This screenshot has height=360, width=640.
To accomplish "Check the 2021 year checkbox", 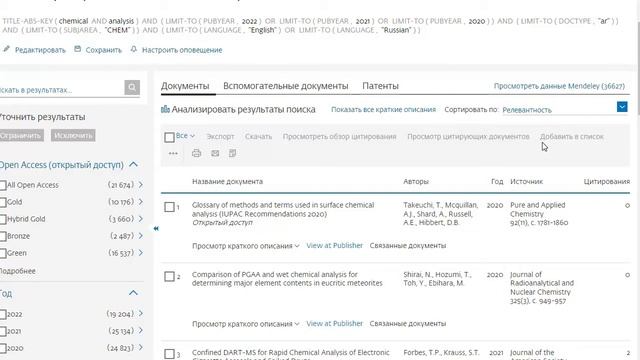I will [x=2, y=331].
